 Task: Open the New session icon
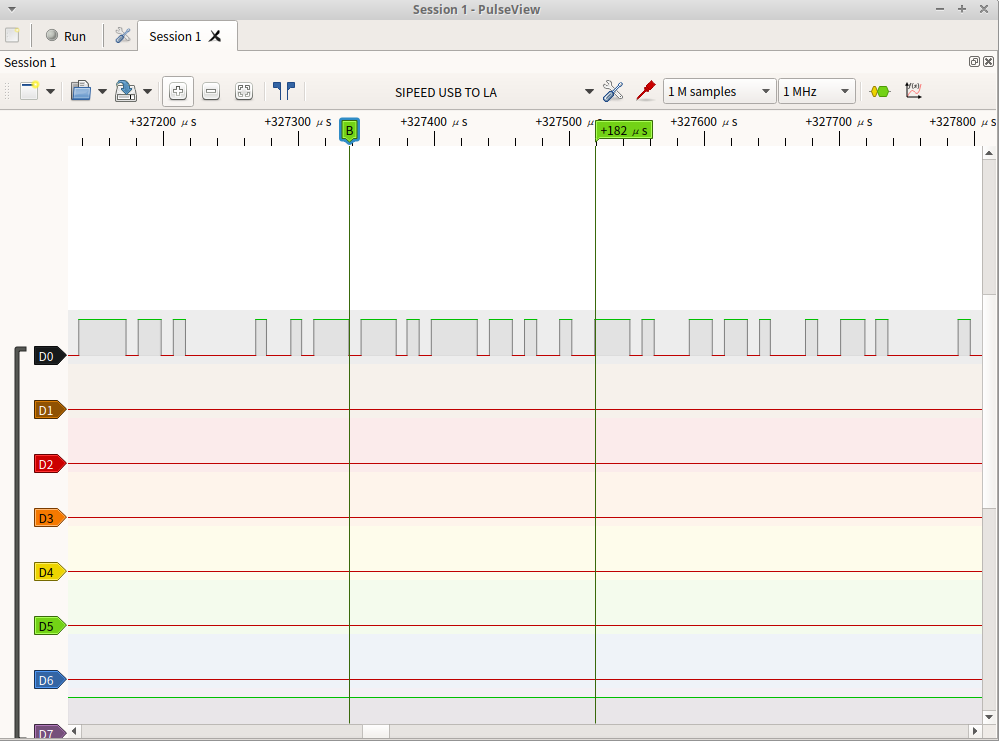pos(29,91)
